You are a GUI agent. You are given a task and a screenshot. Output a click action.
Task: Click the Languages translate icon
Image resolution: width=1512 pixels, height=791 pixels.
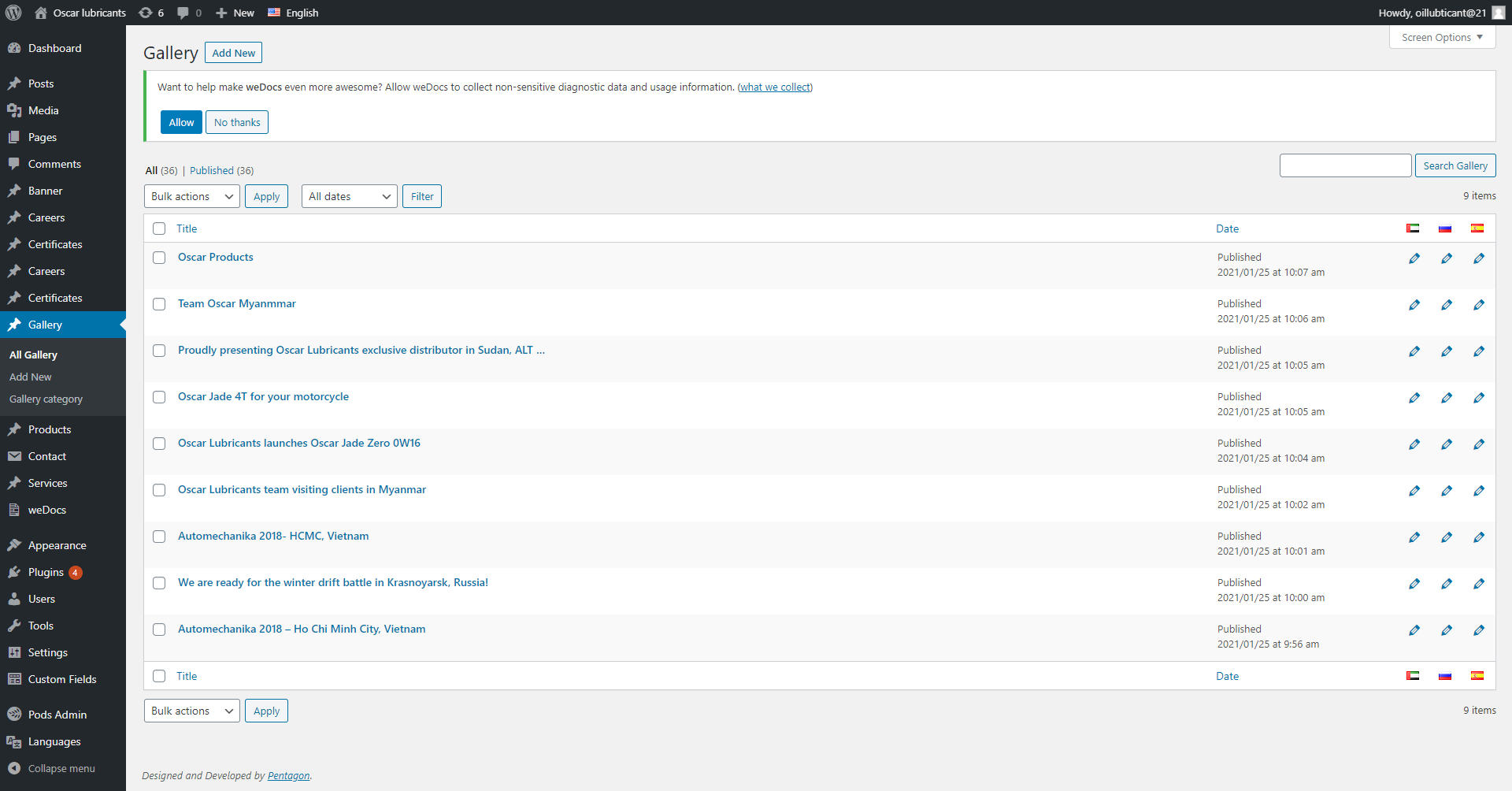[14, 741]
